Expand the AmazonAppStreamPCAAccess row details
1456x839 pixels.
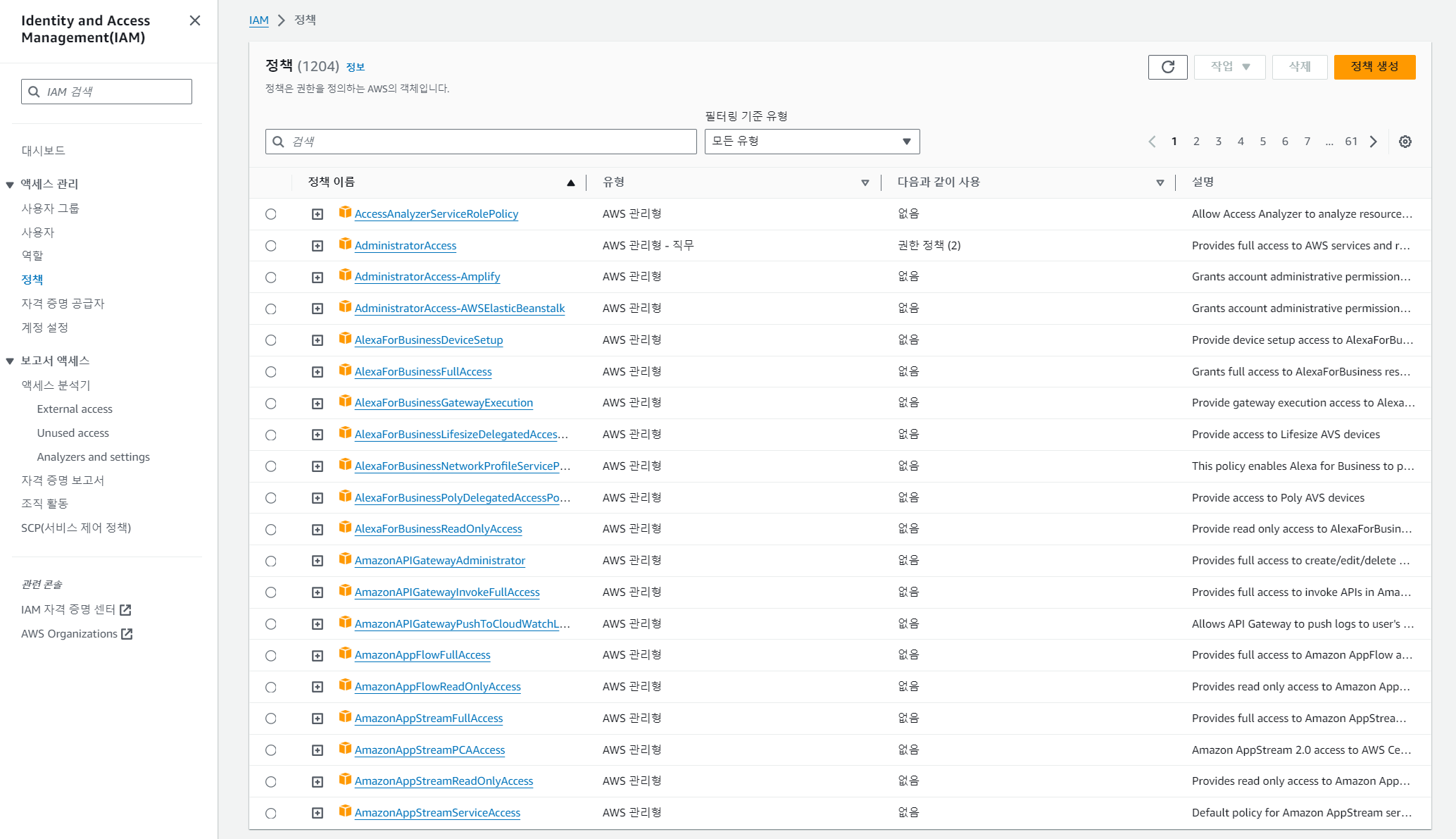318,750
